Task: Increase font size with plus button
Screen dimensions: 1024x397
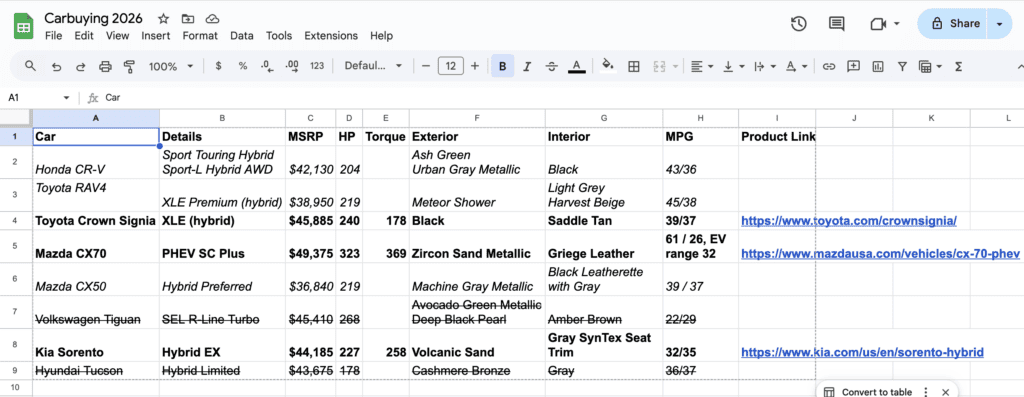Action: pyautogui.click(x=475, y=66)
